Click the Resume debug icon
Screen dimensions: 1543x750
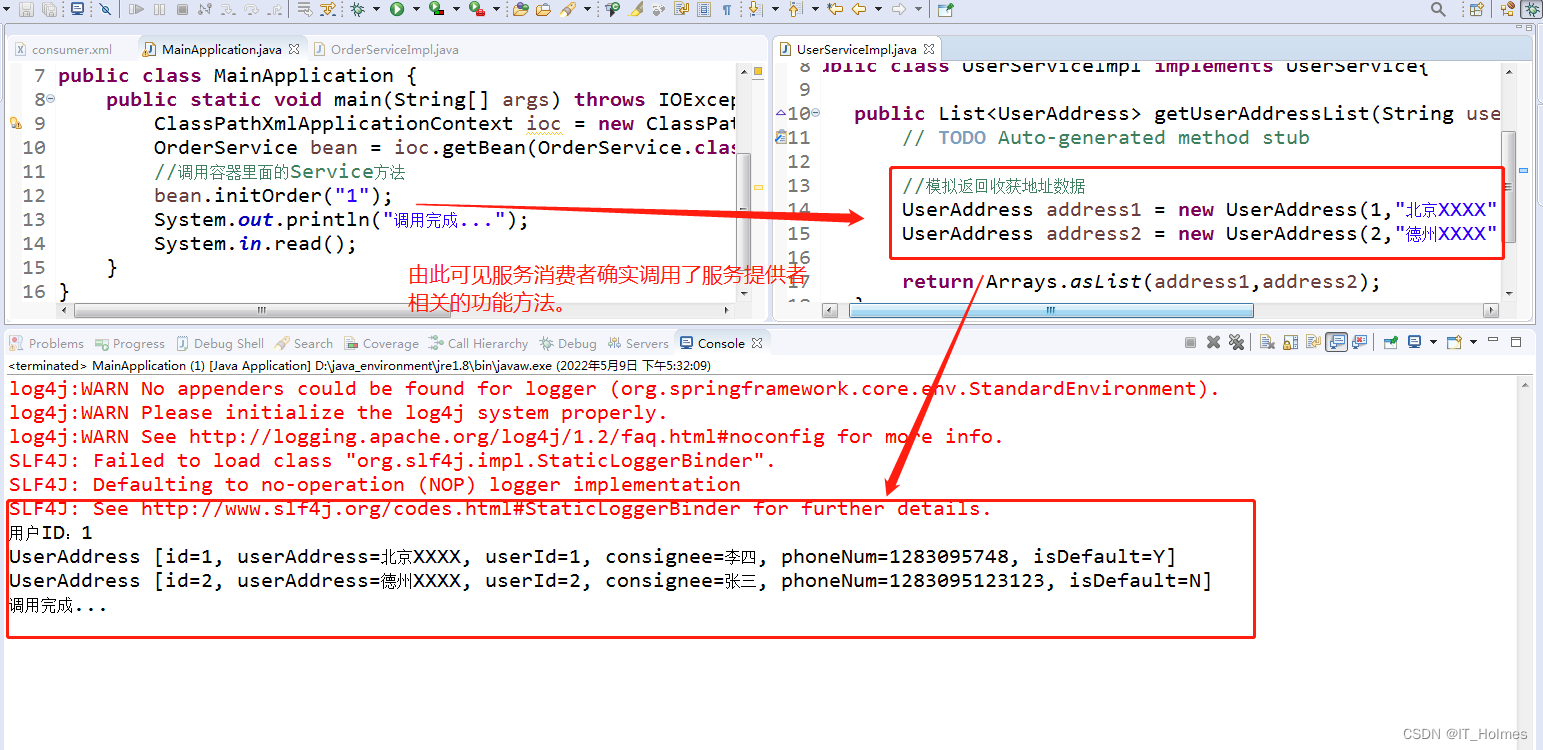[x=136, y=10]
